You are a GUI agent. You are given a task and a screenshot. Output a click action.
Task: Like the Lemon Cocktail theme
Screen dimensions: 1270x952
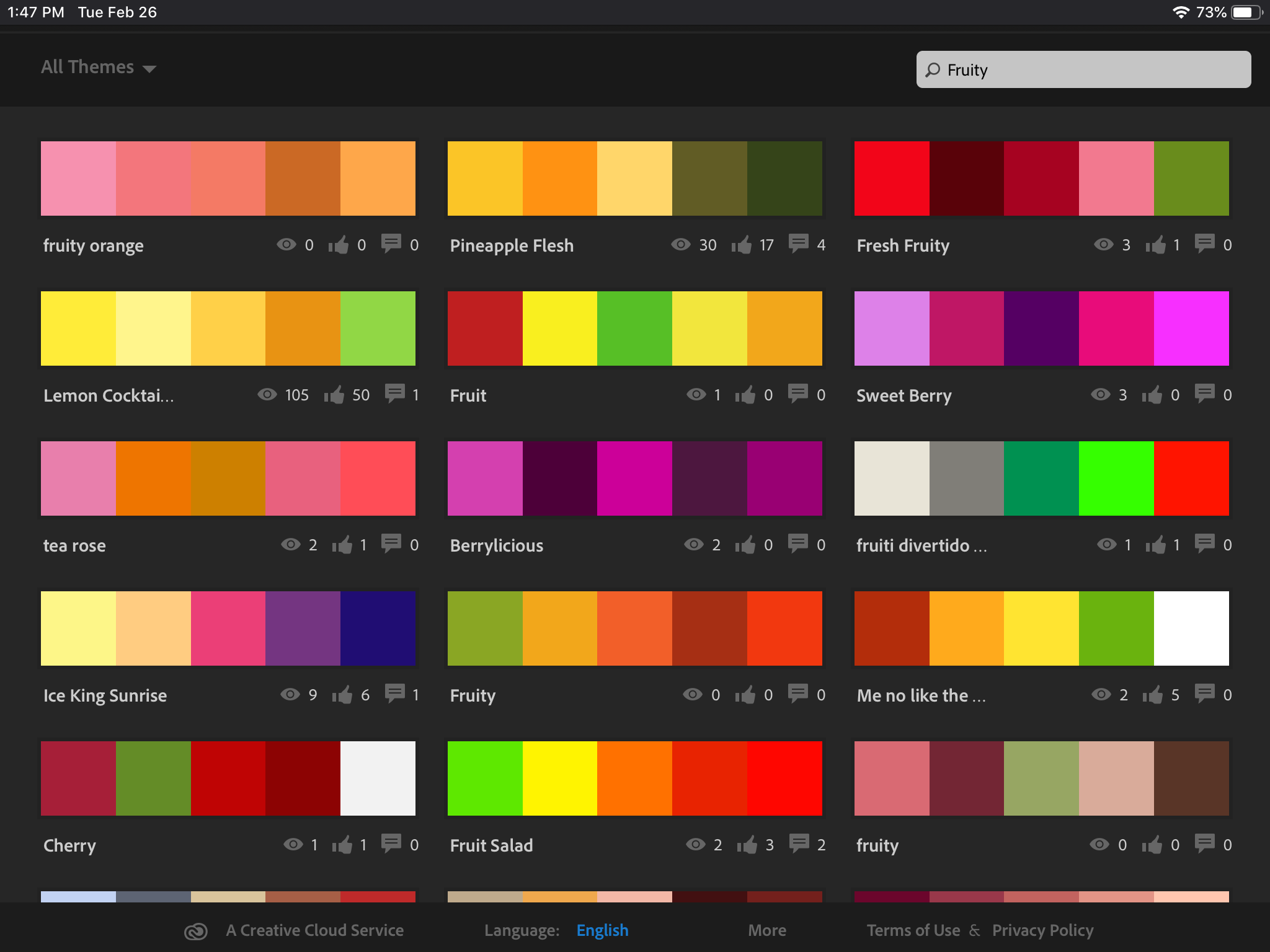(x=334, y=394)
